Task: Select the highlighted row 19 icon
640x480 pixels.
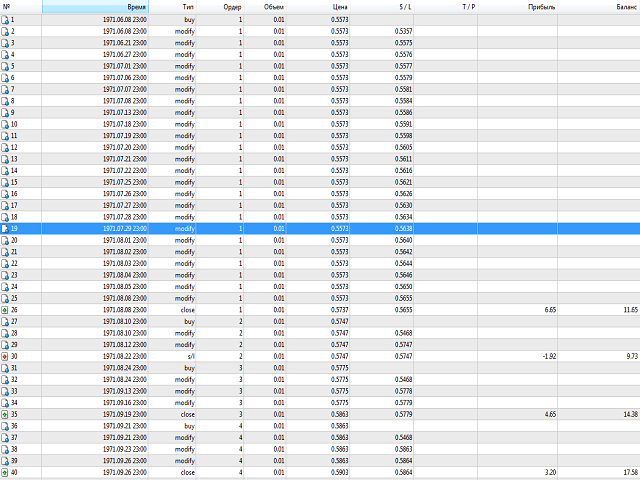Action: click(5, 228)
